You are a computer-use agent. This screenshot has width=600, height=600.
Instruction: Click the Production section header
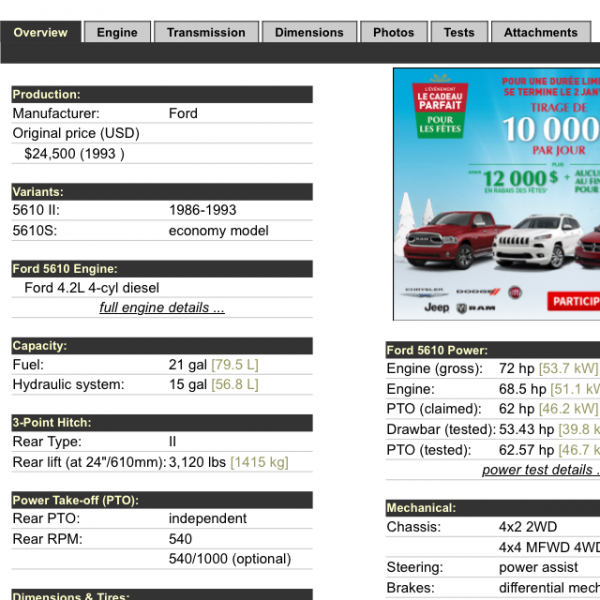162,94
